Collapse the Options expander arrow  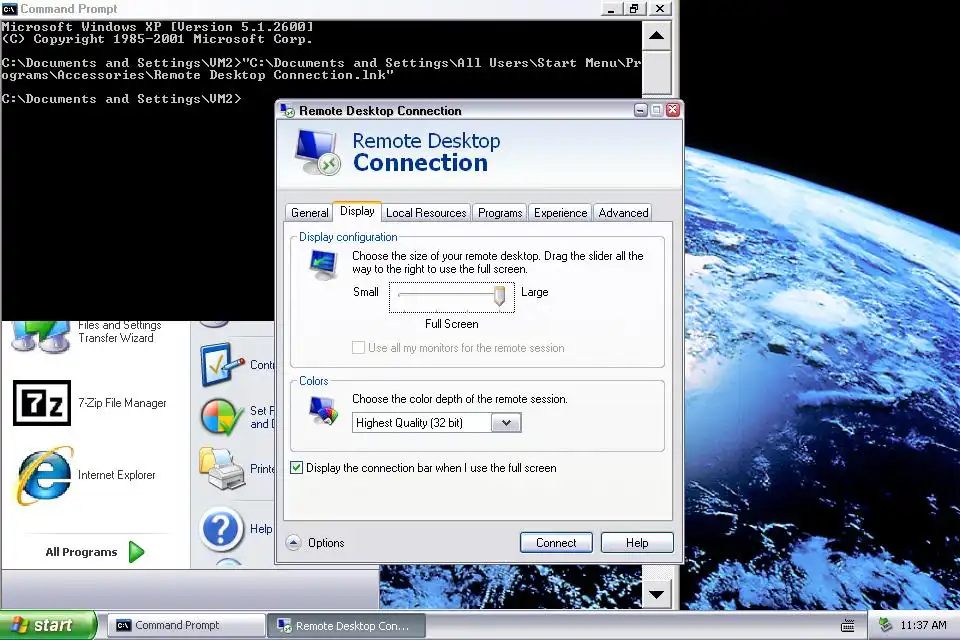click(293, 543)
